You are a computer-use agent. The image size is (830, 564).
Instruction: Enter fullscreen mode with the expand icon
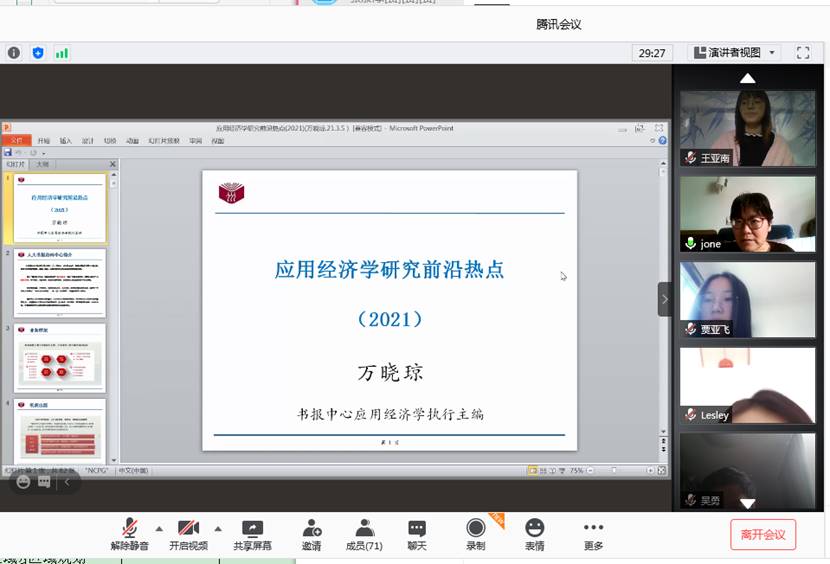[803, 53]
